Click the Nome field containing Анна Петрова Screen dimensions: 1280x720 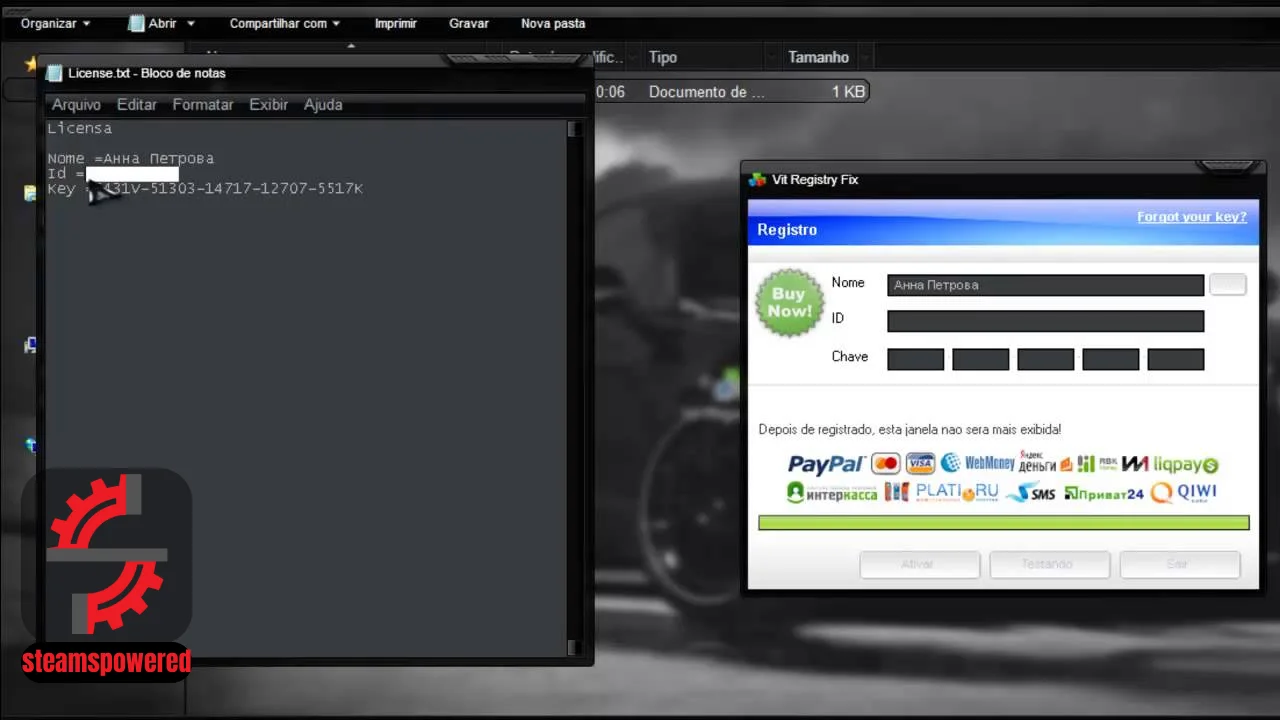pos(1045,285)
